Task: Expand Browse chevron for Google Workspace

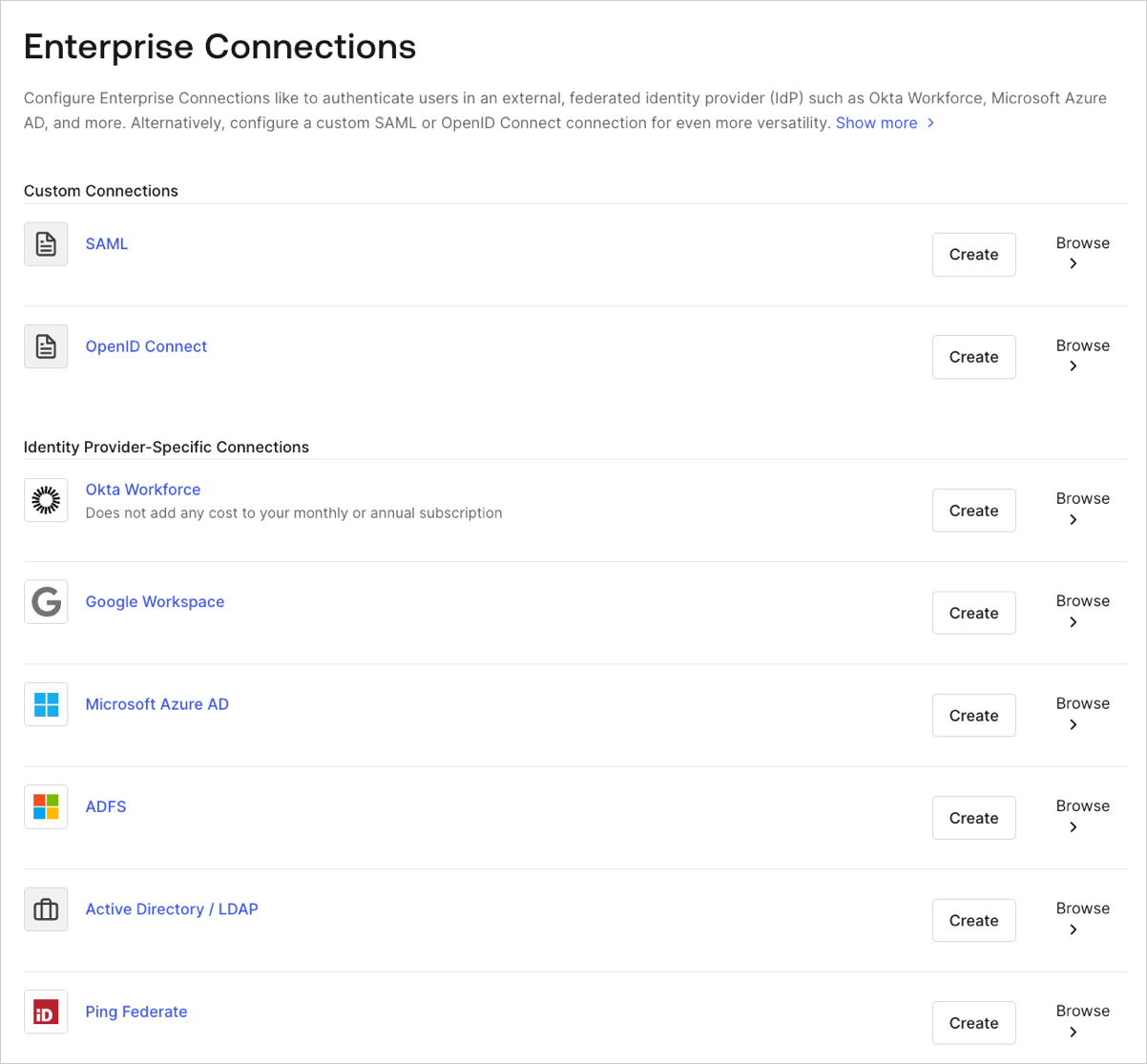Action: click(1082, 612)
